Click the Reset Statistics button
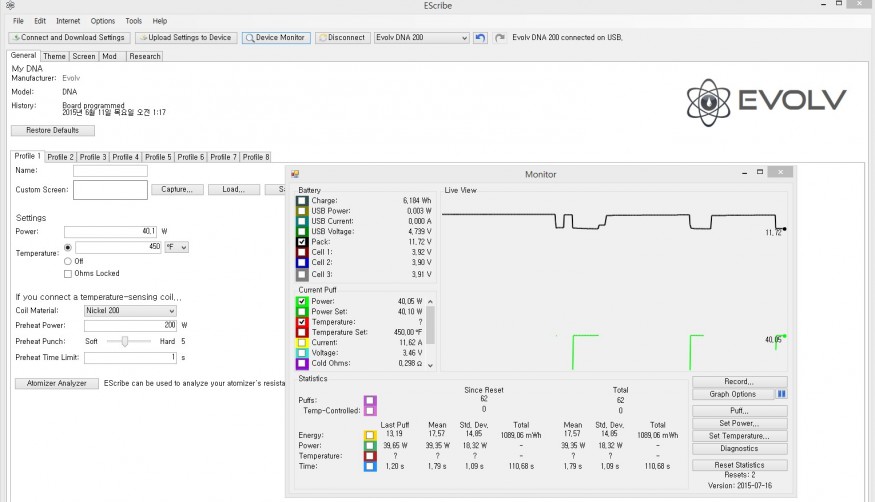The height and width of the screenshot is (502, 875). pyautogui.click(x=739, y=465)
